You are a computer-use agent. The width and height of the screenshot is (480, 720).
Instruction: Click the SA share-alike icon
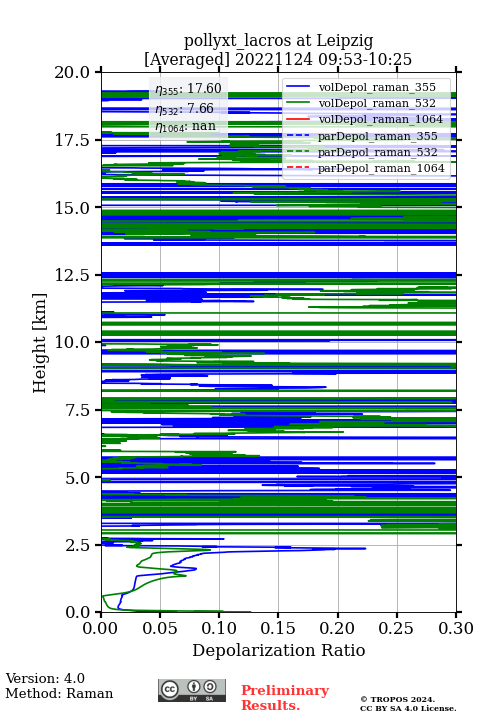pos(210,687)
